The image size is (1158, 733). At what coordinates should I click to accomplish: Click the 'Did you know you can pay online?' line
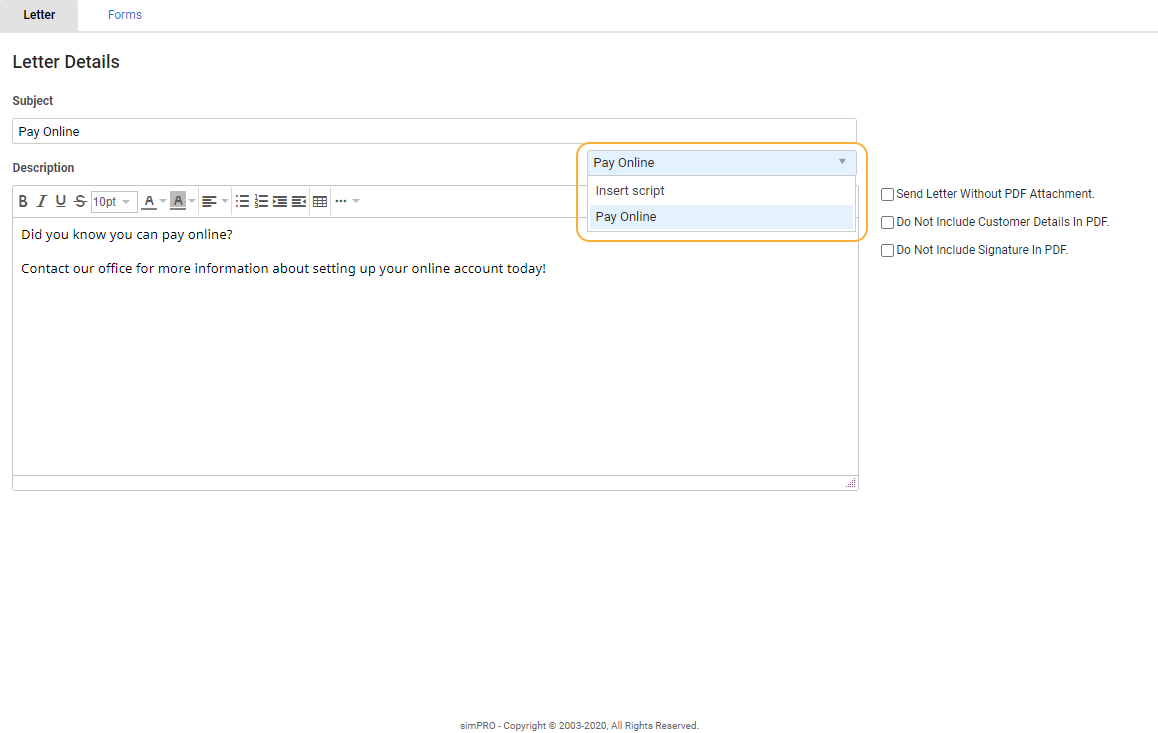pos(127,235)
